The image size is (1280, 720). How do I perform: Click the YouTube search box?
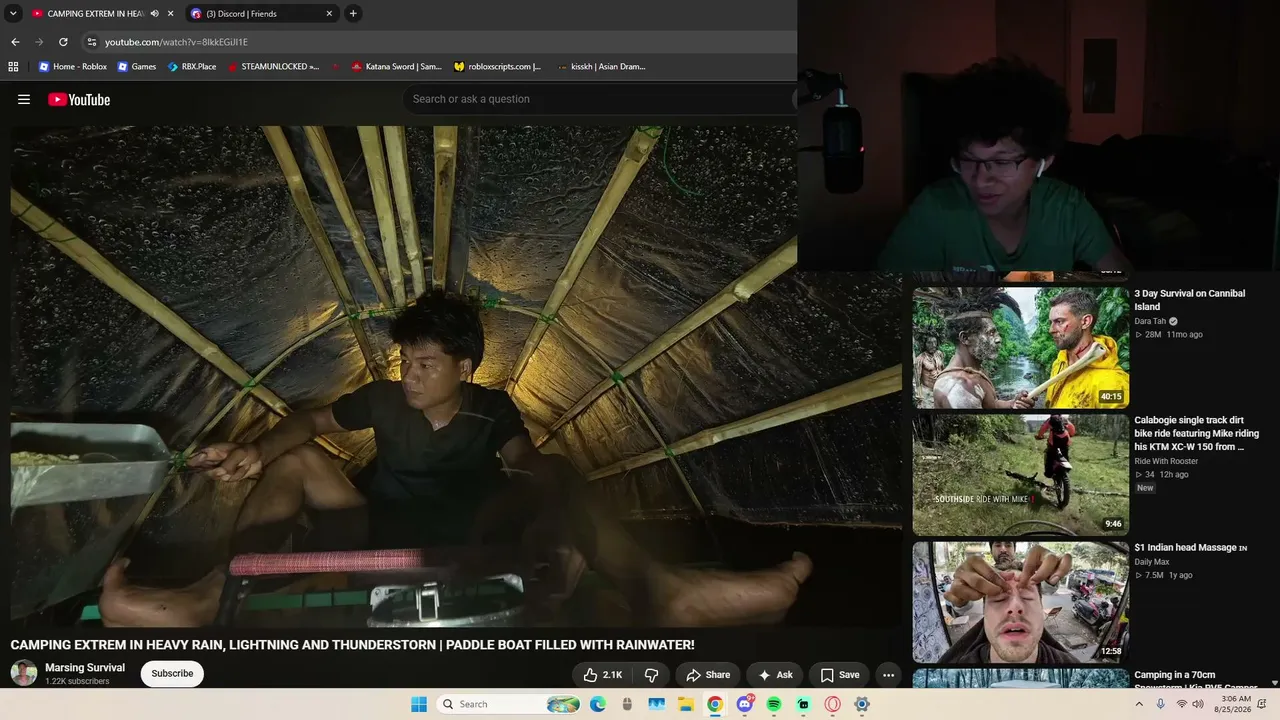(x=600, y=99)
